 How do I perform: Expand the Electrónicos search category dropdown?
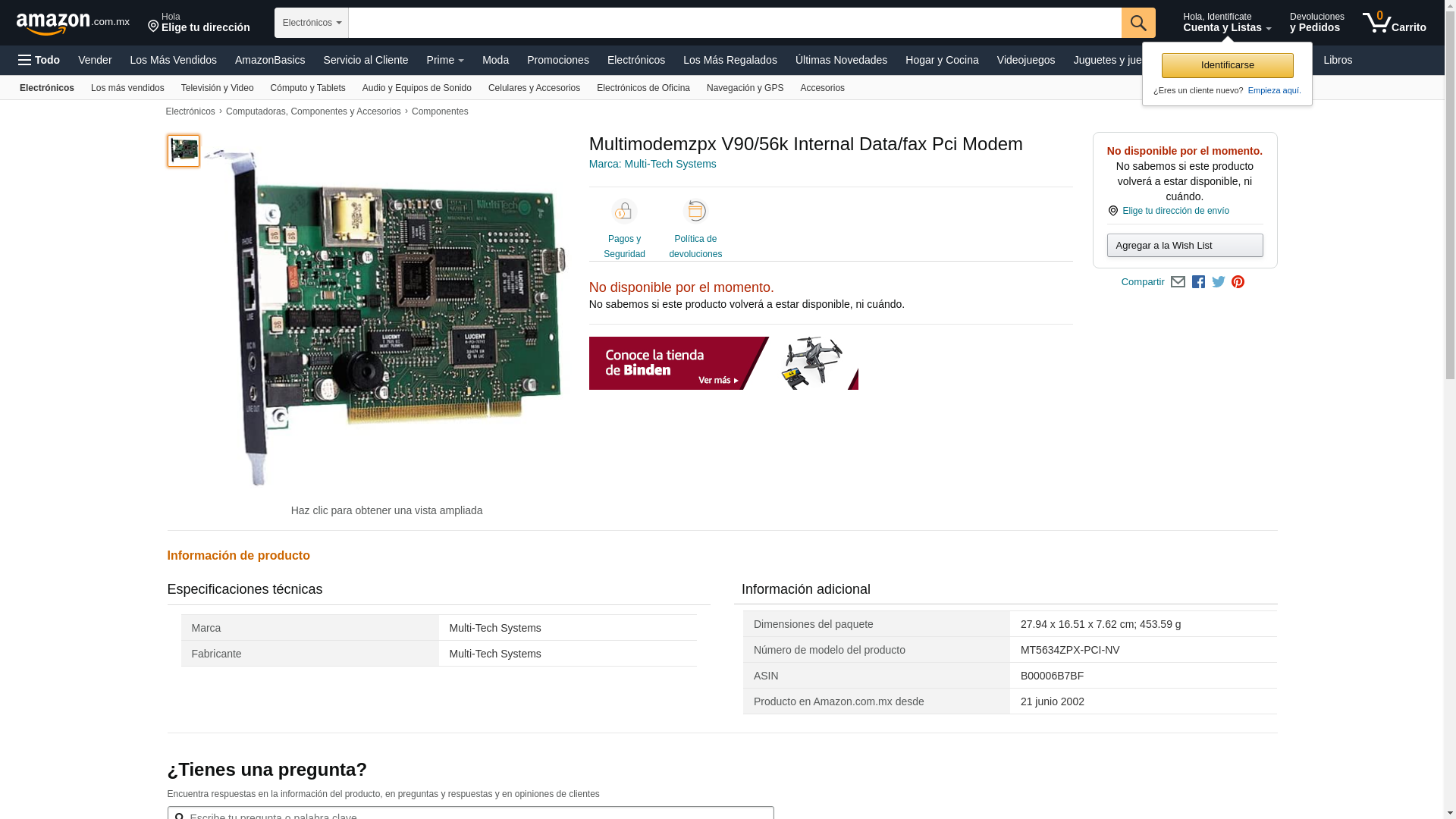coord(312,23)
